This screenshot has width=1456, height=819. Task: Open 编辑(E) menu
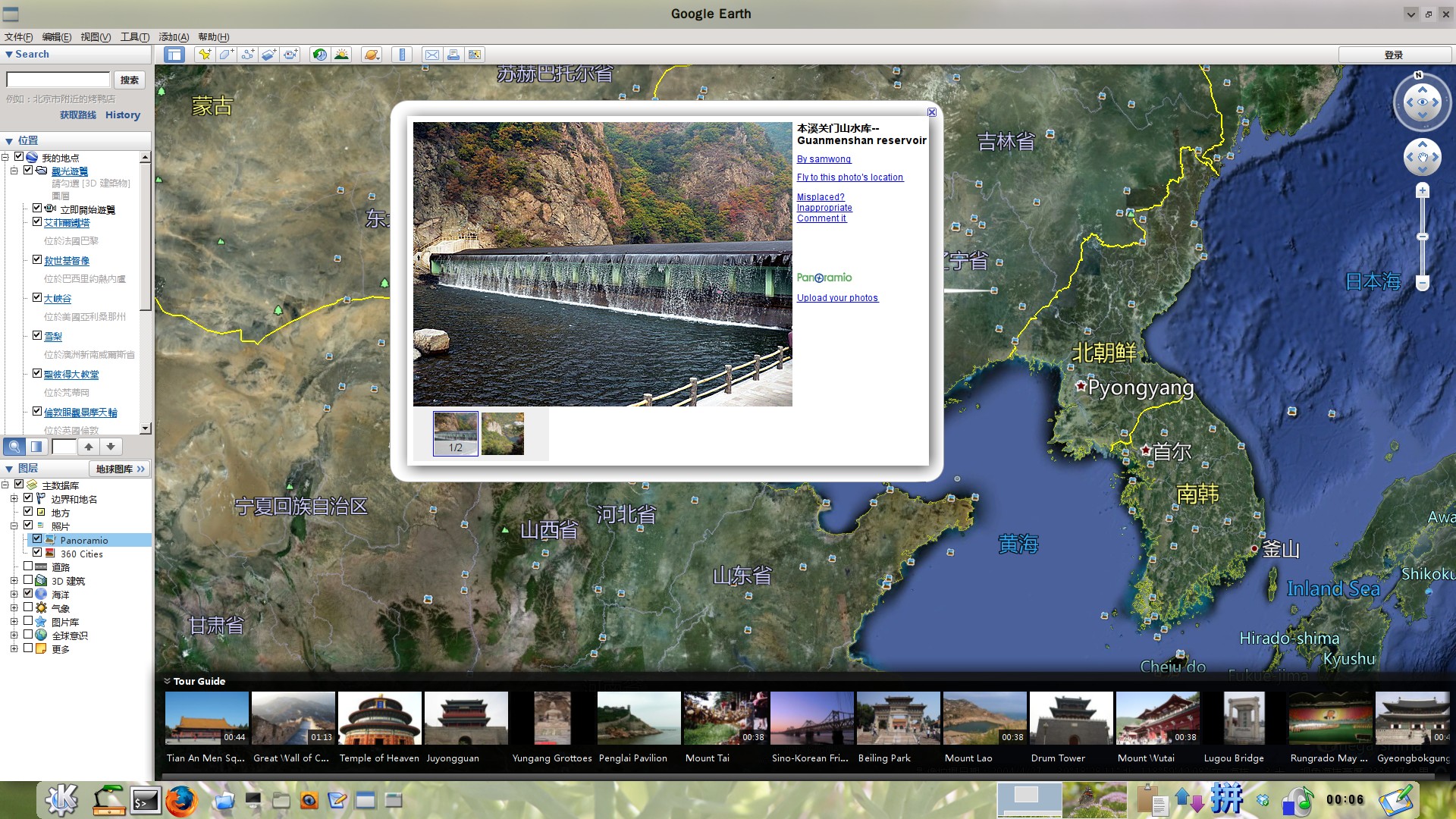(x=57, y=37)
